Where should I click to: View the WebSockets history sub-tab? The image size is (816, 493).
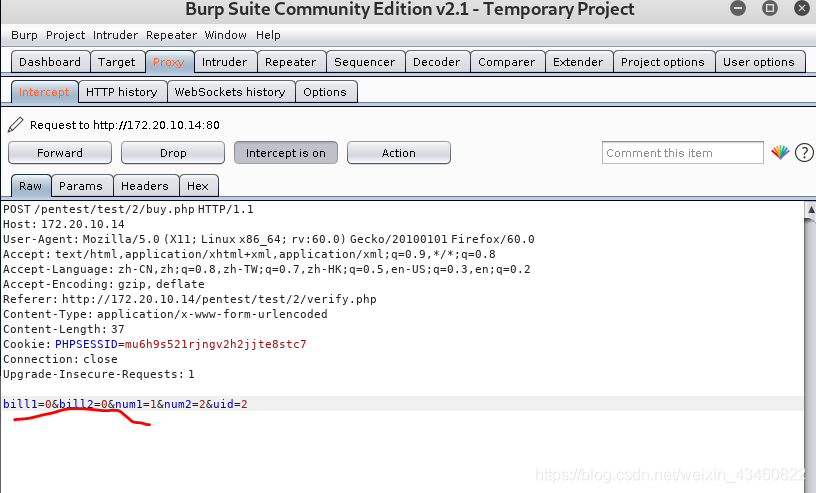tap(230, 92)
